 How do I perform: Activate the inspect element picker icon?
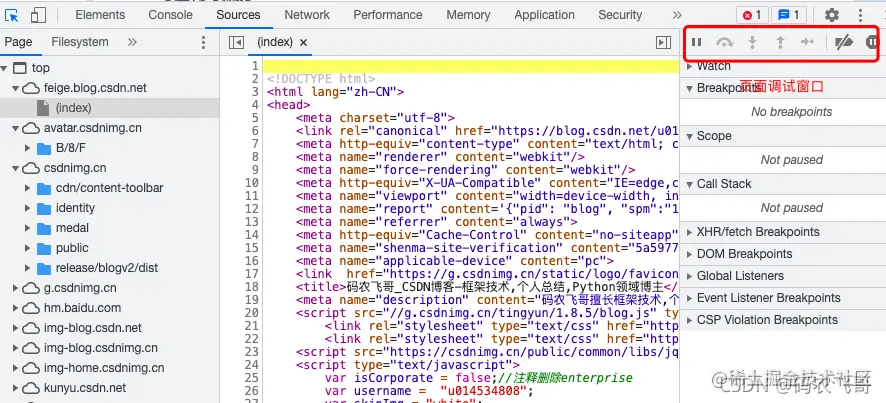click(x=12, y=15)
